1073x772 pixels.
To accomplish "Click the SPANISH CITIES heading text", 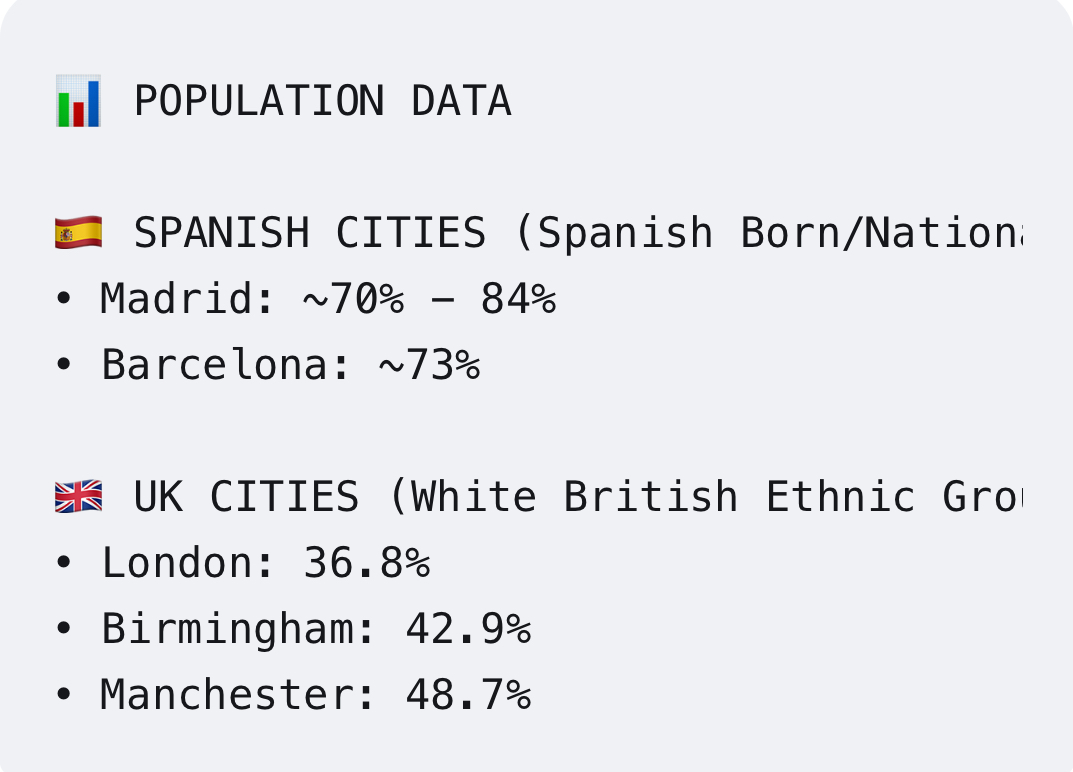I will click(310, 233).
